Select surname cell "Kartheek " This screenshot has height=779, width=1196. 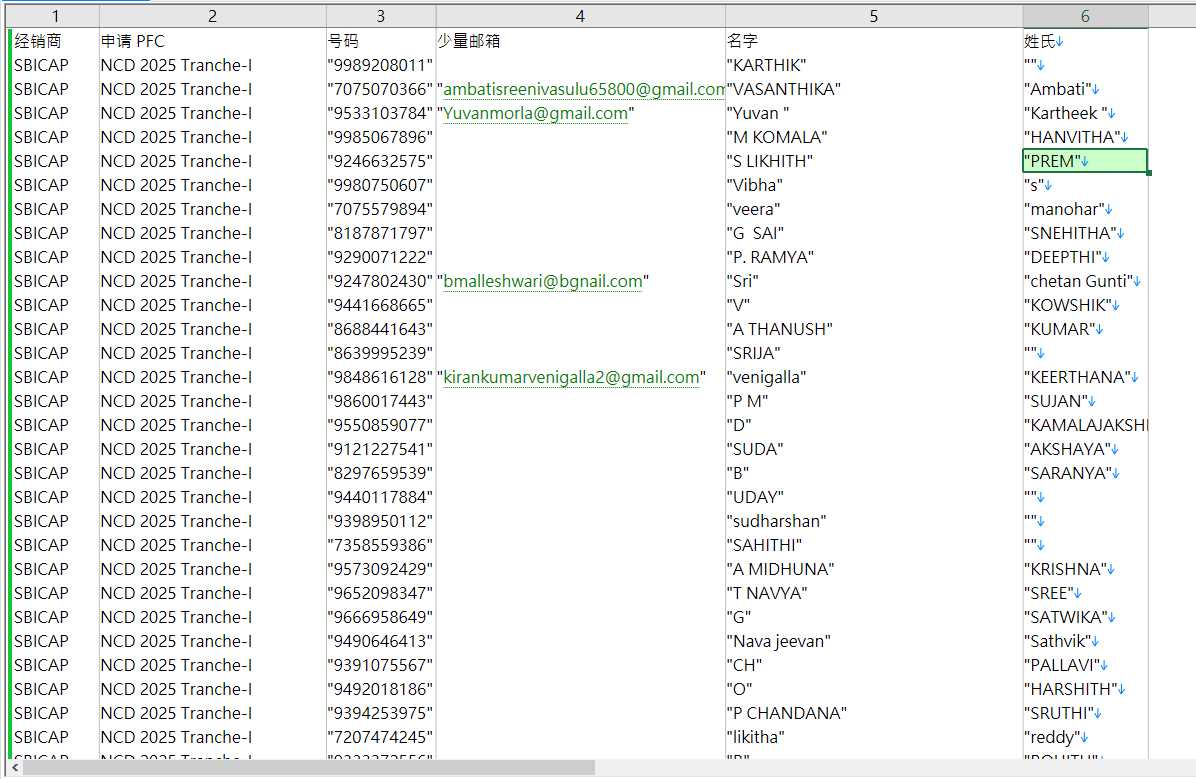click(x=1085, y=113)
